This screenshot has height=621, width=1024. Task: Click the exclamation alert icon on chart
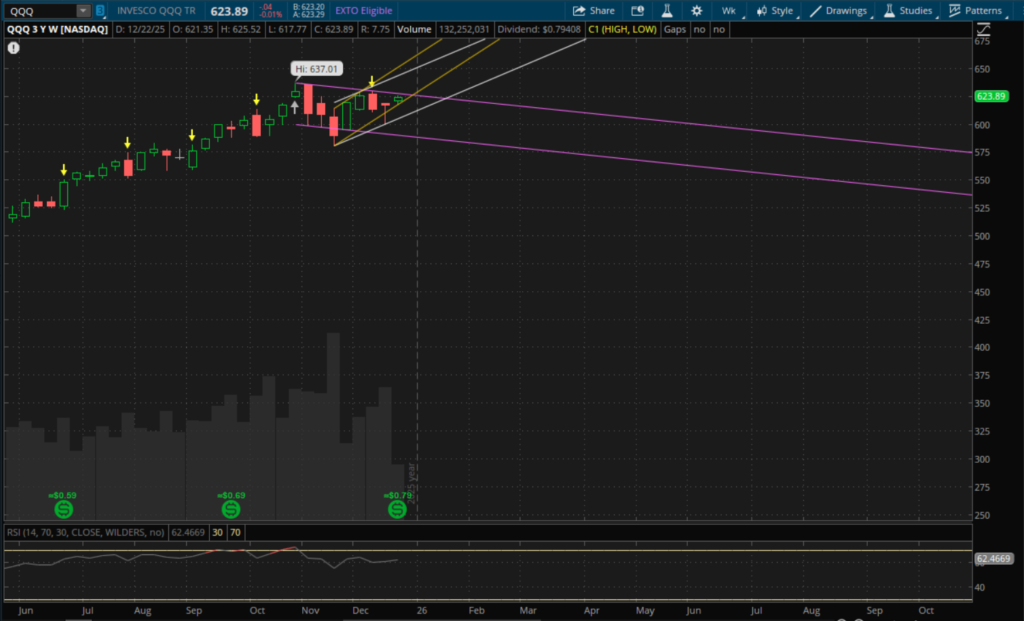point(12,46)
